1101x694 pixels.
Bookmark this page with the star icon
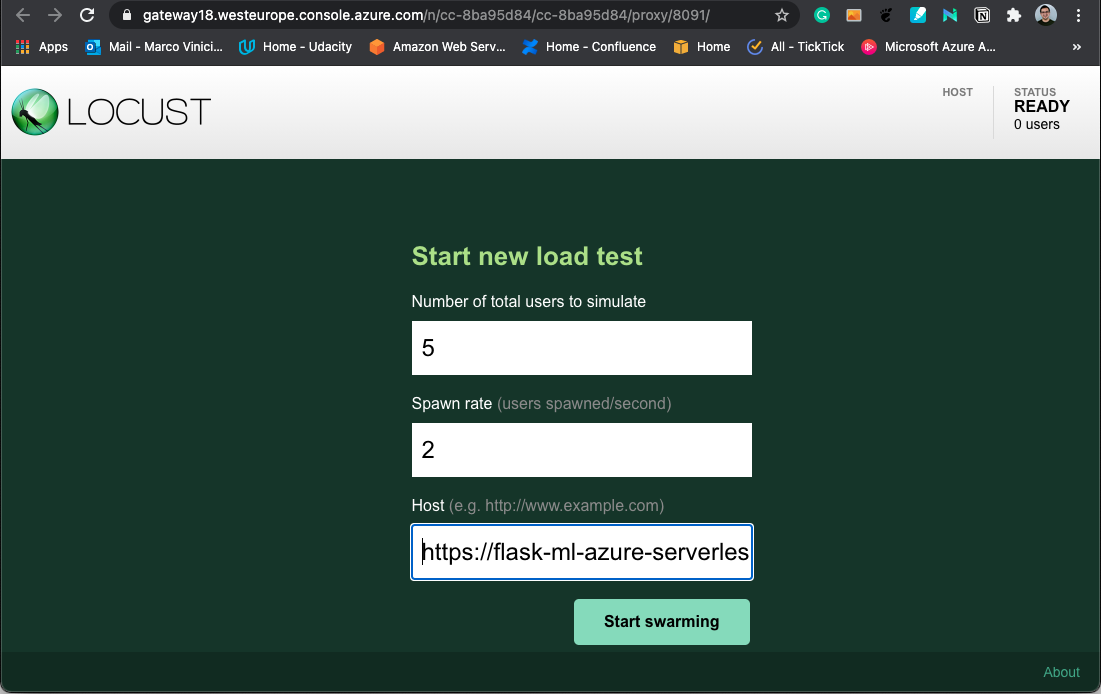pos(782,15)
